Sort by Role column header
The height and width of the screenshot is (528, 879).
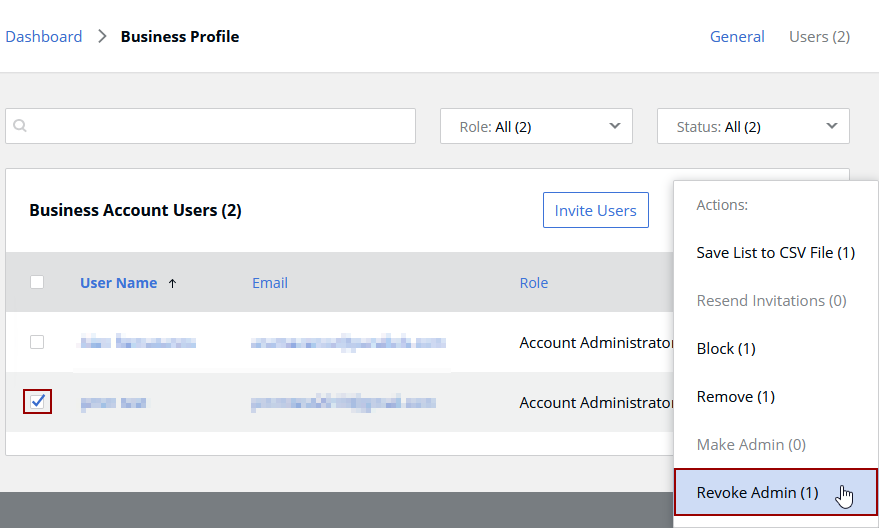(x=534, y=283)
